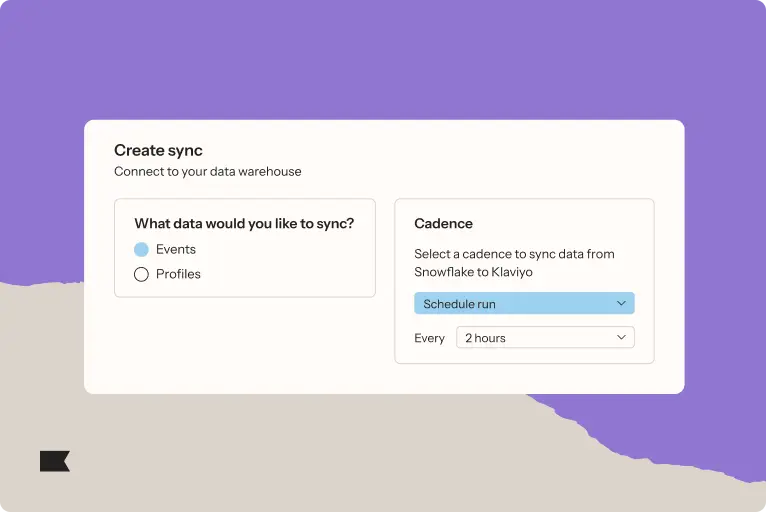
Task: Click the "Schedule run" text in dropdown
Action: (x=459, y=304)
